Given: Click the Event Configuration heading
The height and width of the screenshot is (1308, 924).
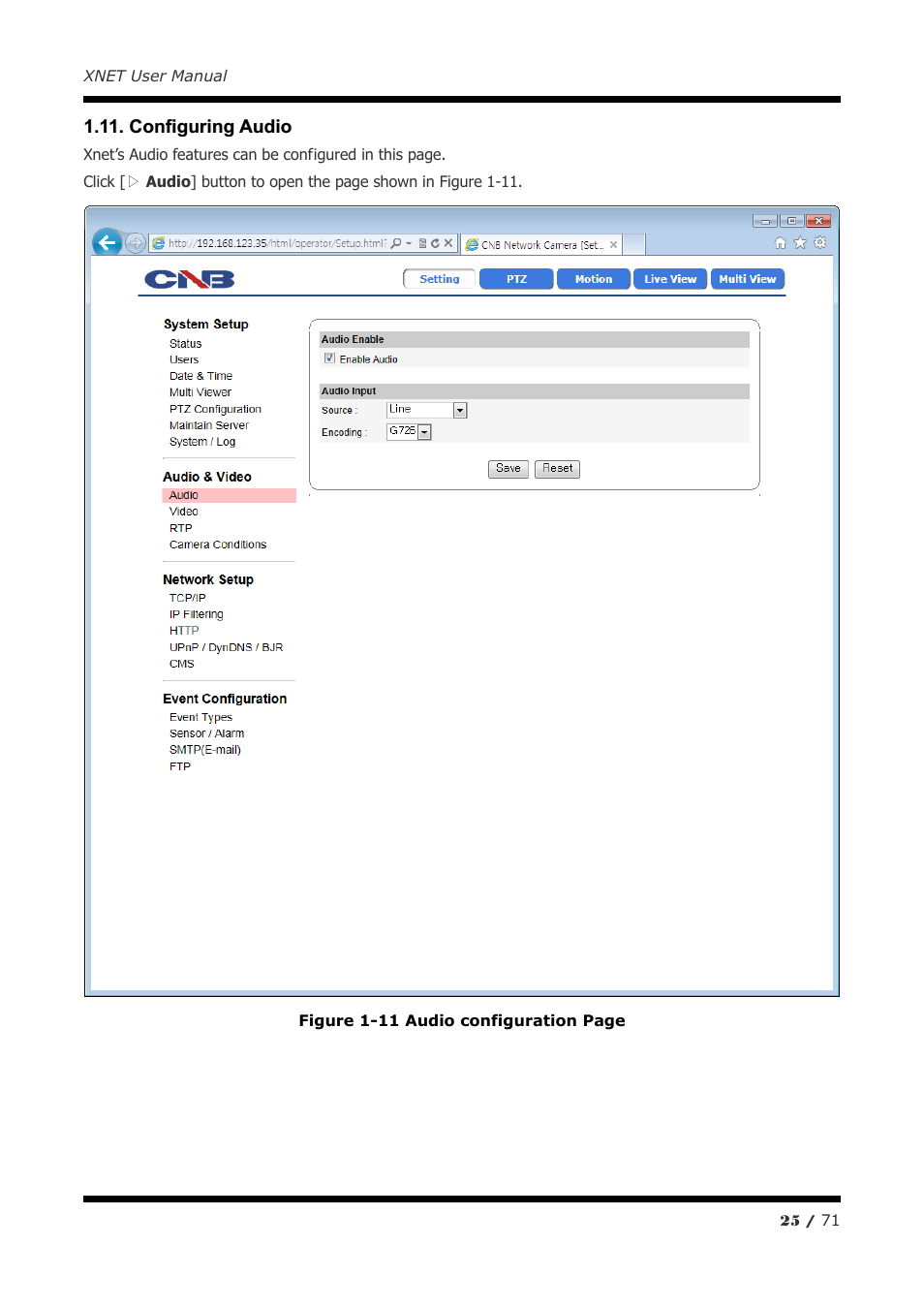Looking at the screenshot, I should point(225,699).
